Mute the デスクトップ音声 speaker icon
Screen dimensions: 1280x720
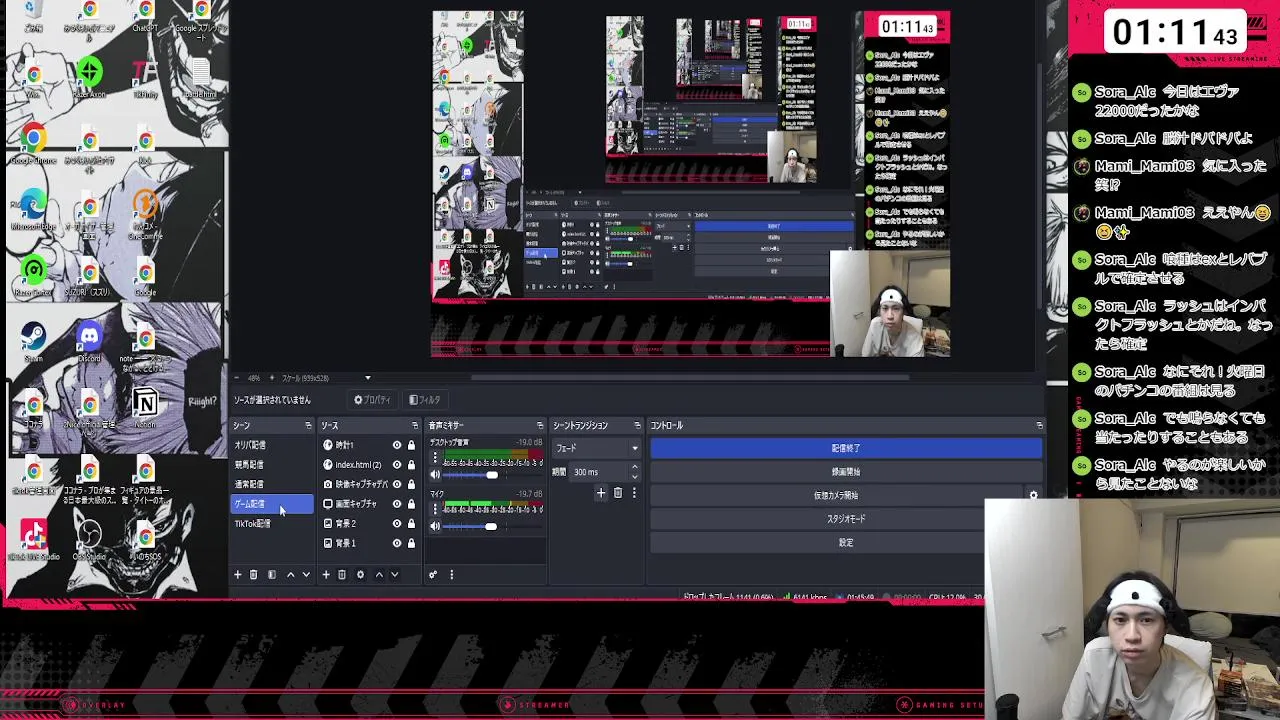pyautogui.click(x=435, y=475)
